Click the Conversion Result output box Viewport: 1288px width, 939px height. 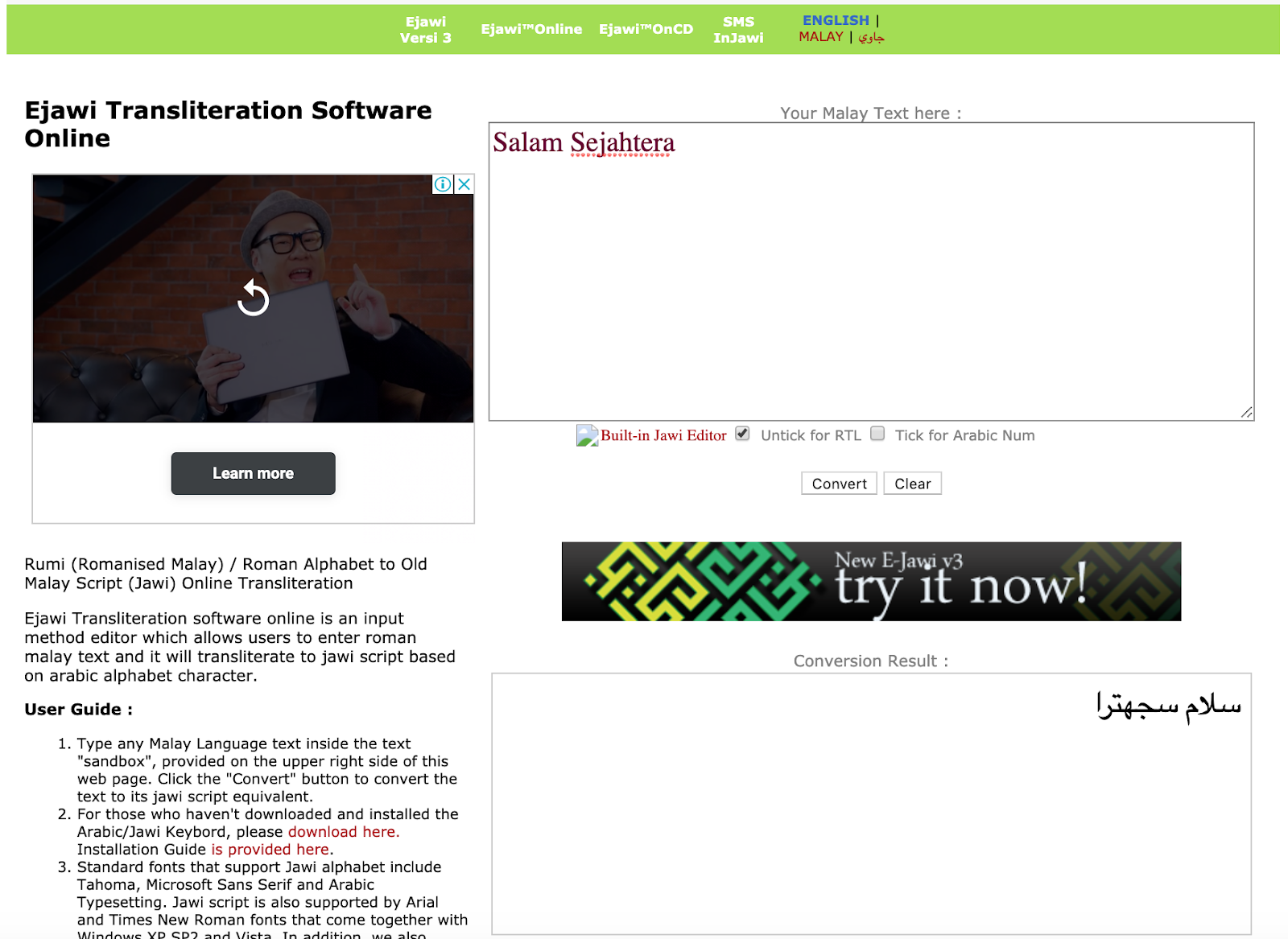click(871, 804)
